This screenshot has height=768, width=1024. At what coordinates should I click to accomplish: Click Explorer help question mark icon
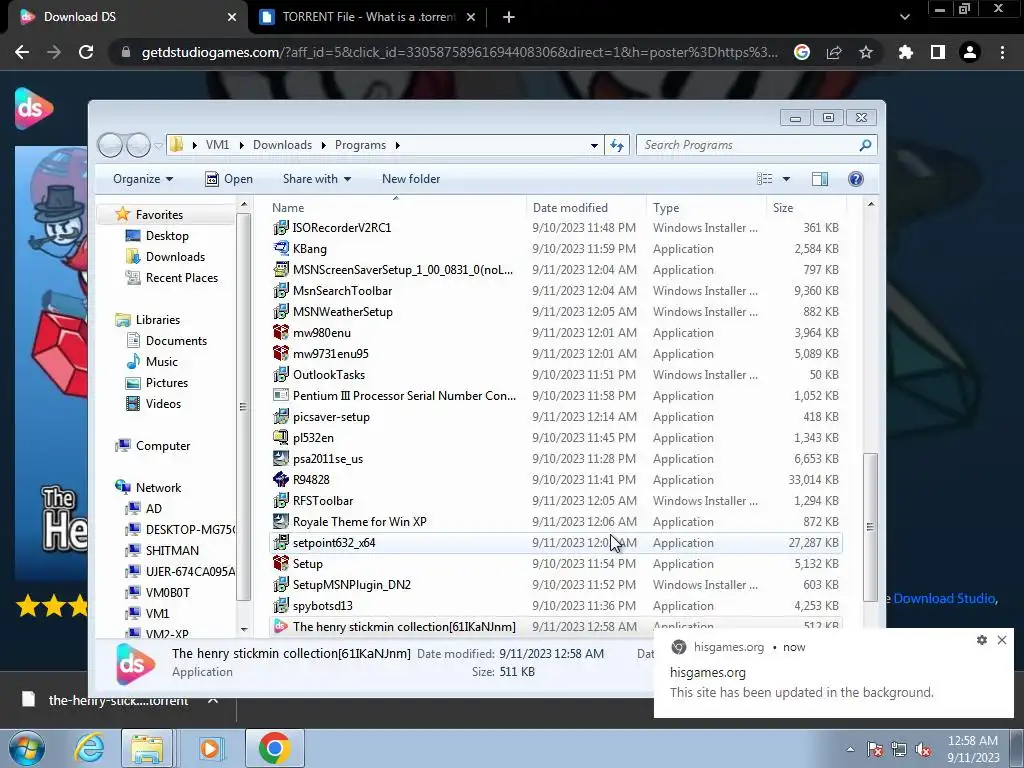856,179
